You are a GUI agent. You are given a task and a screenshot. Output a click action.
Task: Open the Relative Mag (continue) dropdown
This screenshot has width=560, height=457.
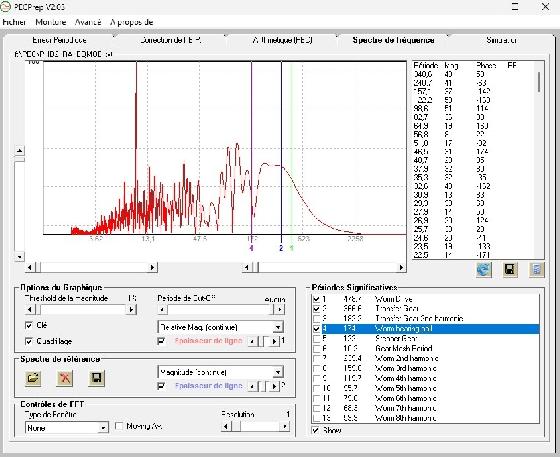point(279,327)
